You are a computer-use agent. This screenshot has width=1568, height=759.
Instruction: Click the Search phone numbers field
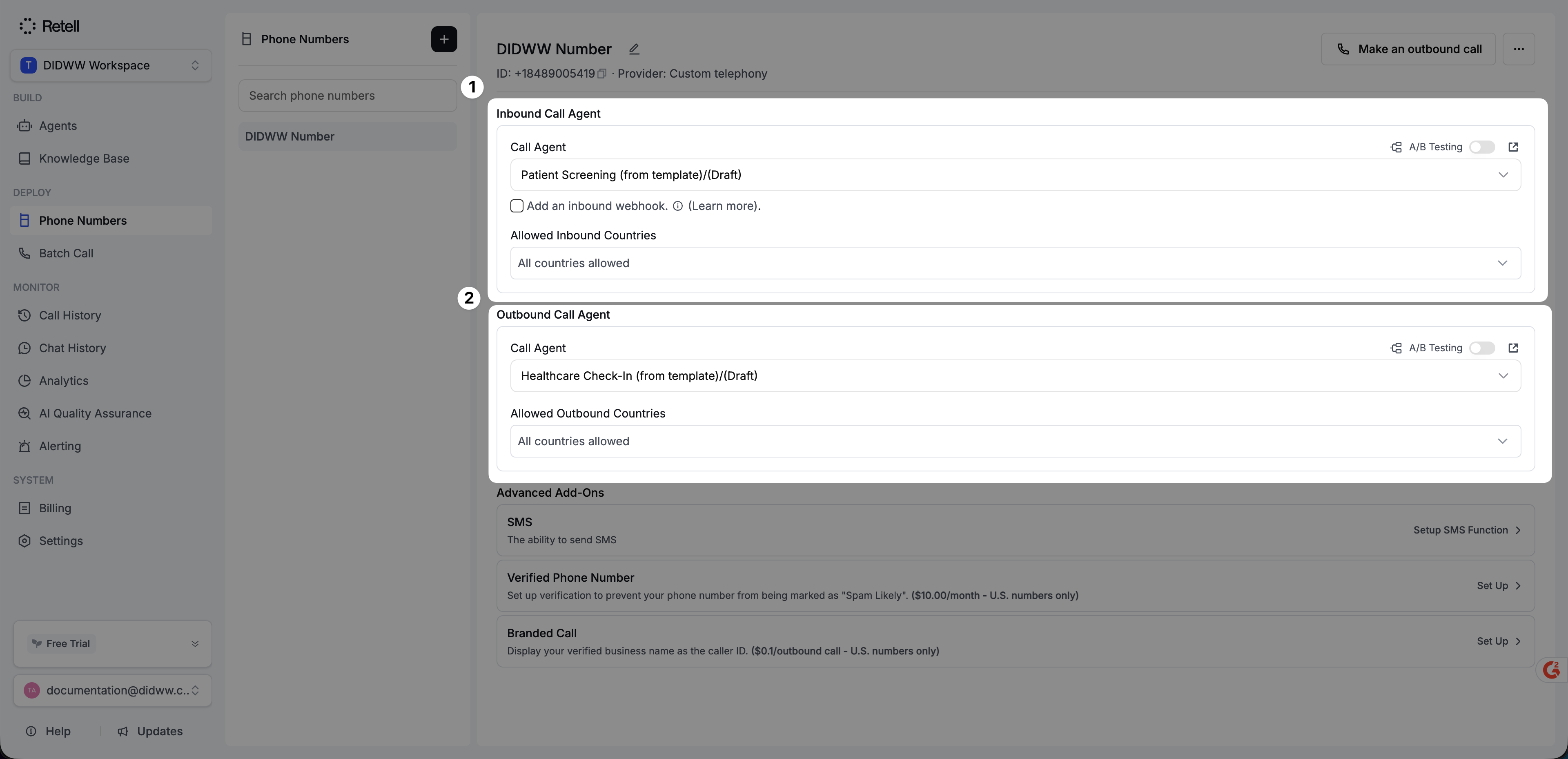[x=347, y=96]
